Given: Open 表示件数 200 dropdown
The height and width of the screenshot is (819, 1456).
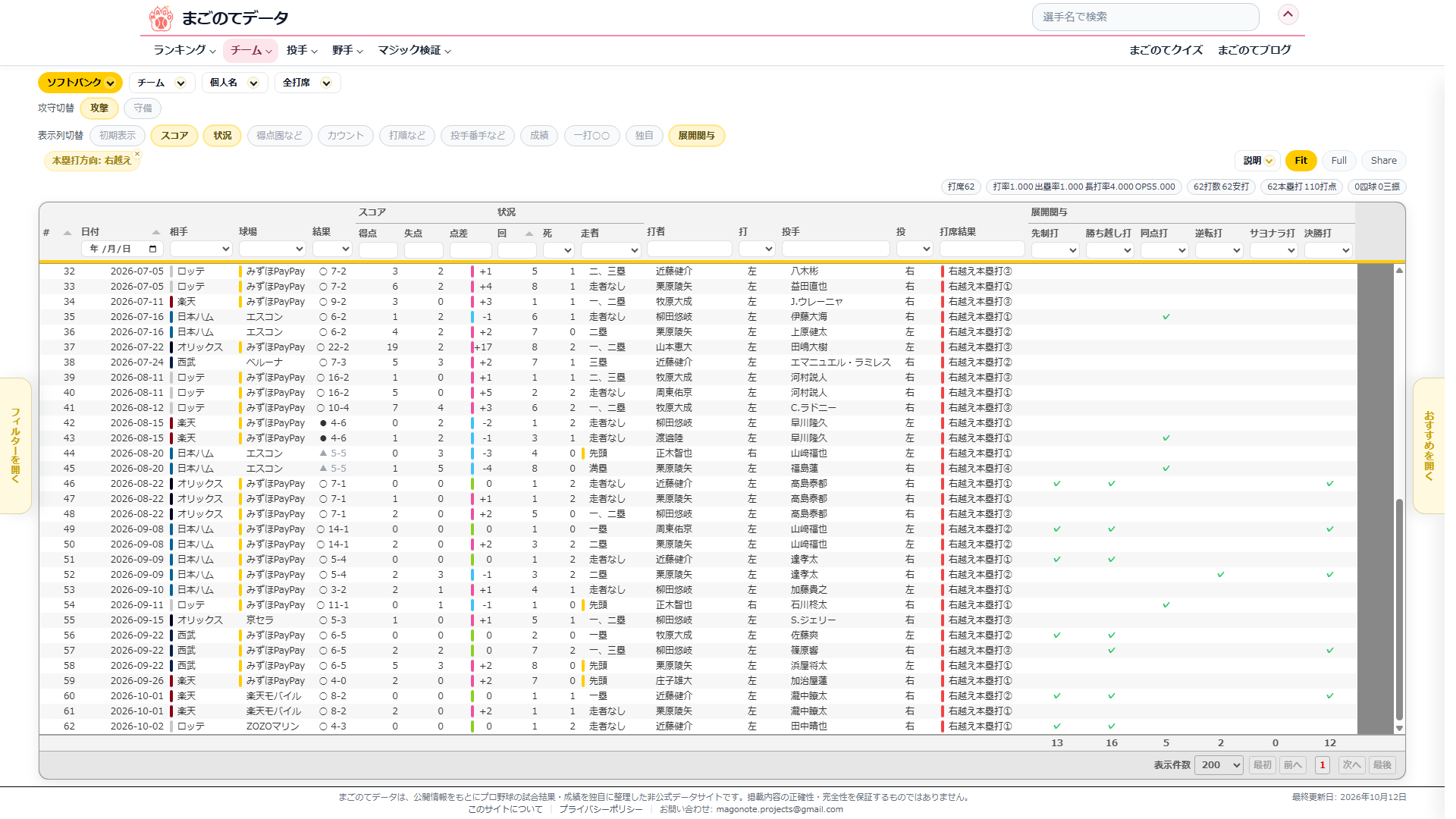Looking at the screenshot, I should (1219, 765).
